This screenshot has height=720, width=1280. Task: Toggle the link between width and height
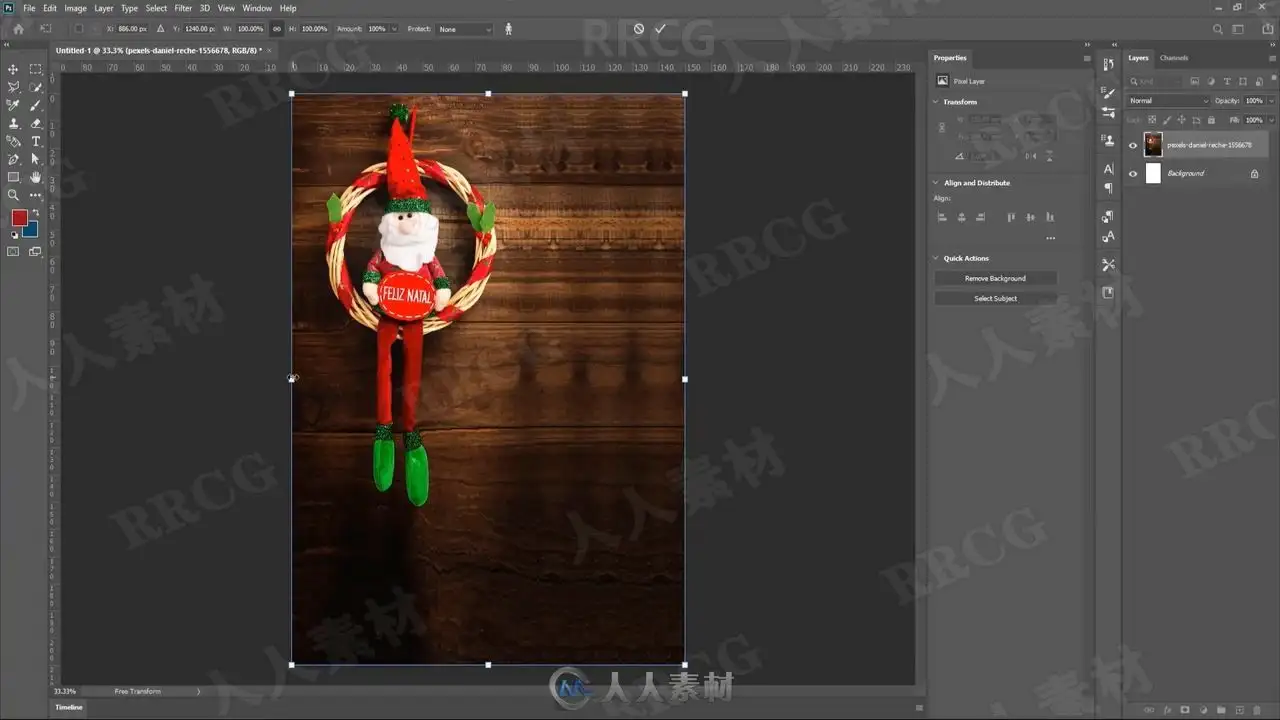click(277, 29)
